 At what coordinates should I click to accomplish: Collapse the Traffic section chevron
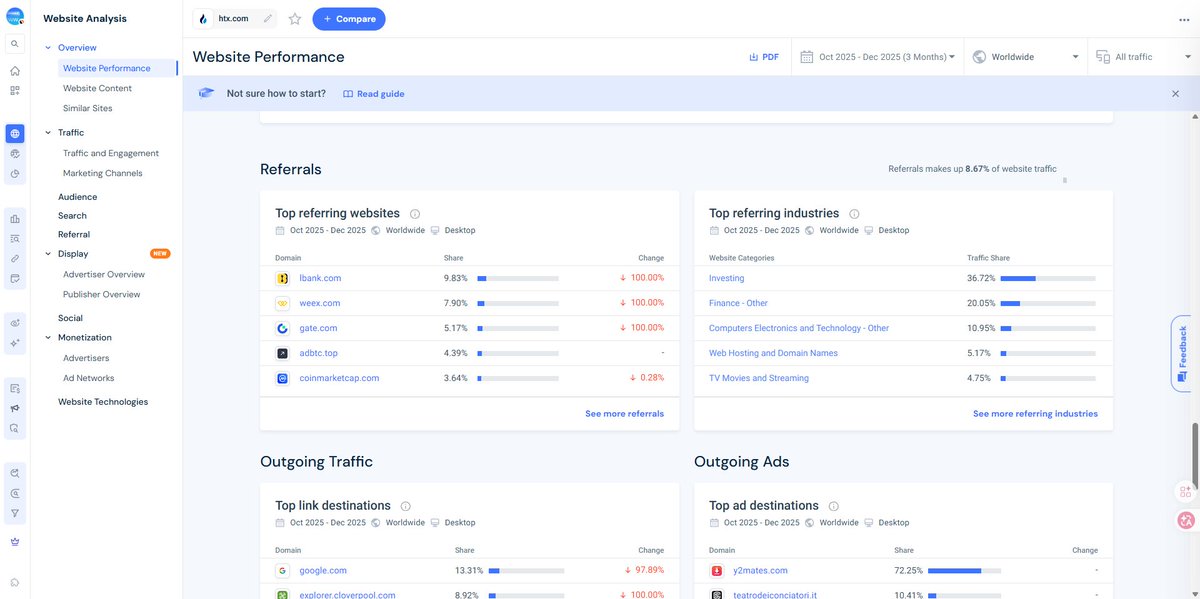tap(47, 133)
